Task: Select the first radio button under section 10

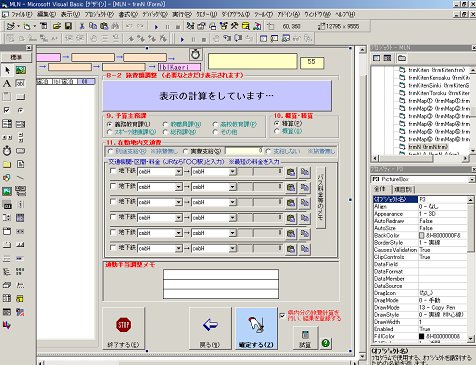Action: click(277, 123)
